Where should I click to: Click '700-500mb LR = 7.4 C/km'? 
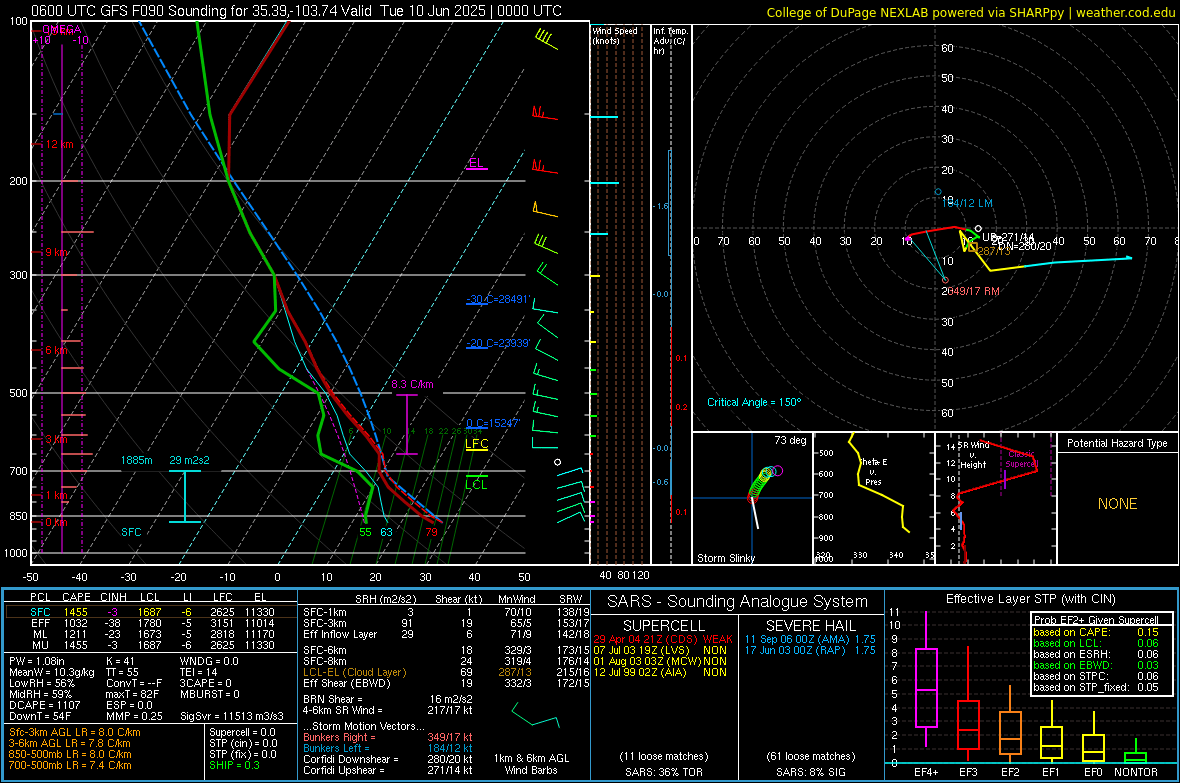pyautogui.click(x=70, y=765)
